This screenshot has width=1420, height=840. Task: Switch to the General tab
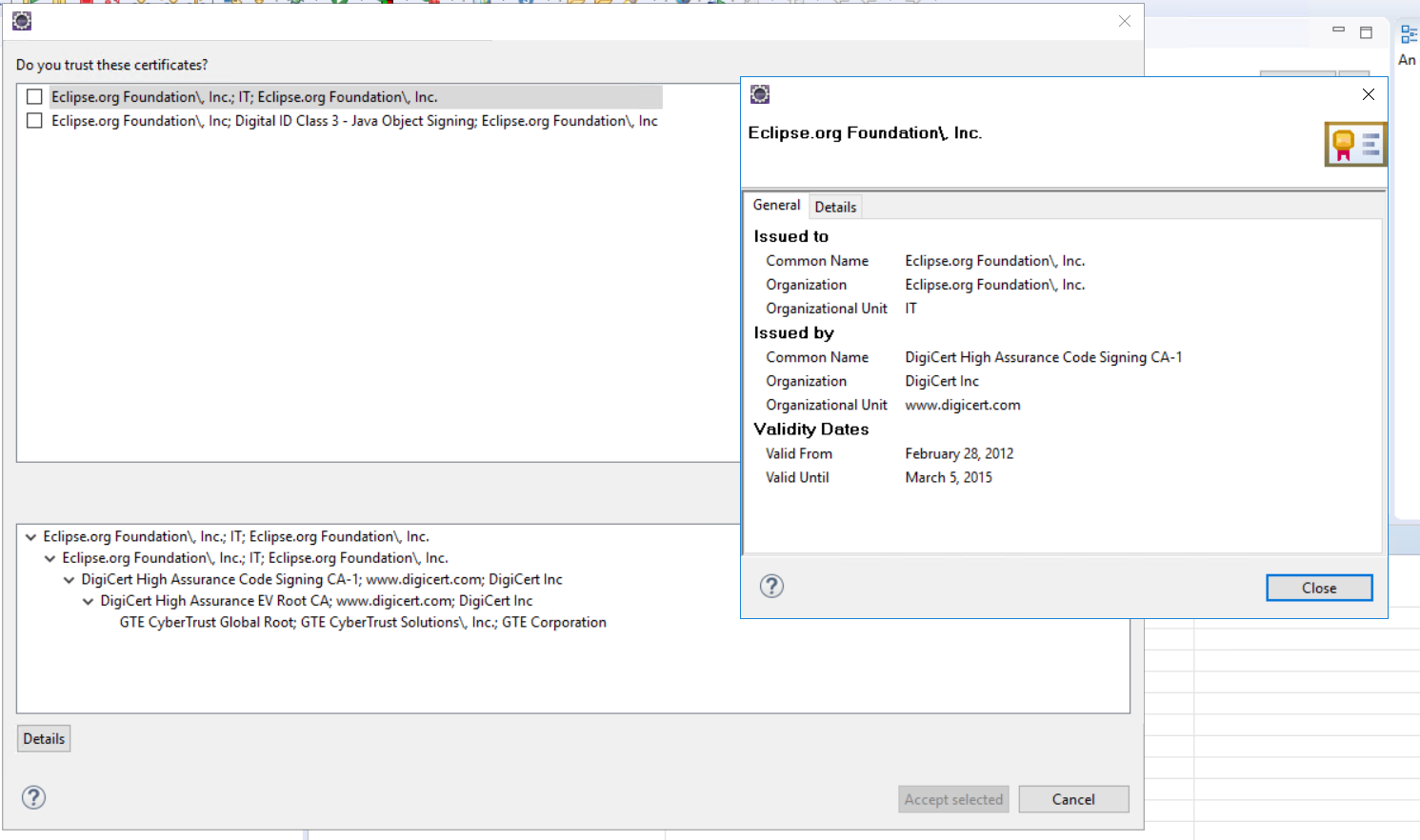click(776, 205)
